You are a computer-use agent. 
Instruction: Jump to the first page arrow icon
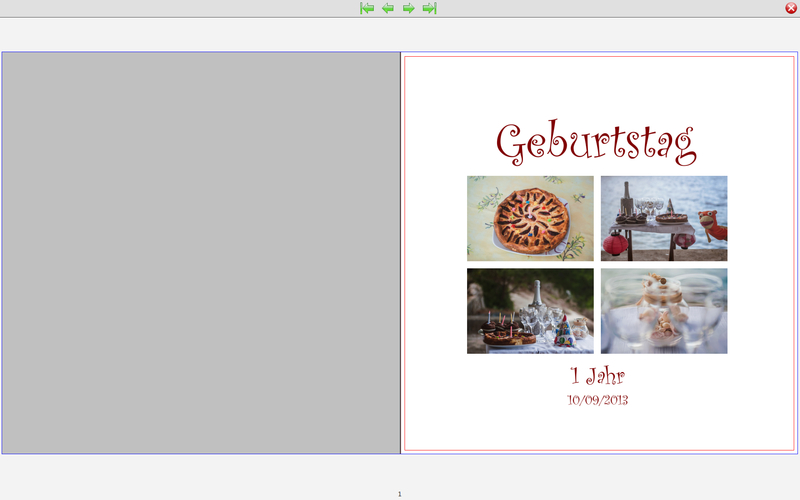[x=367, y=8]
